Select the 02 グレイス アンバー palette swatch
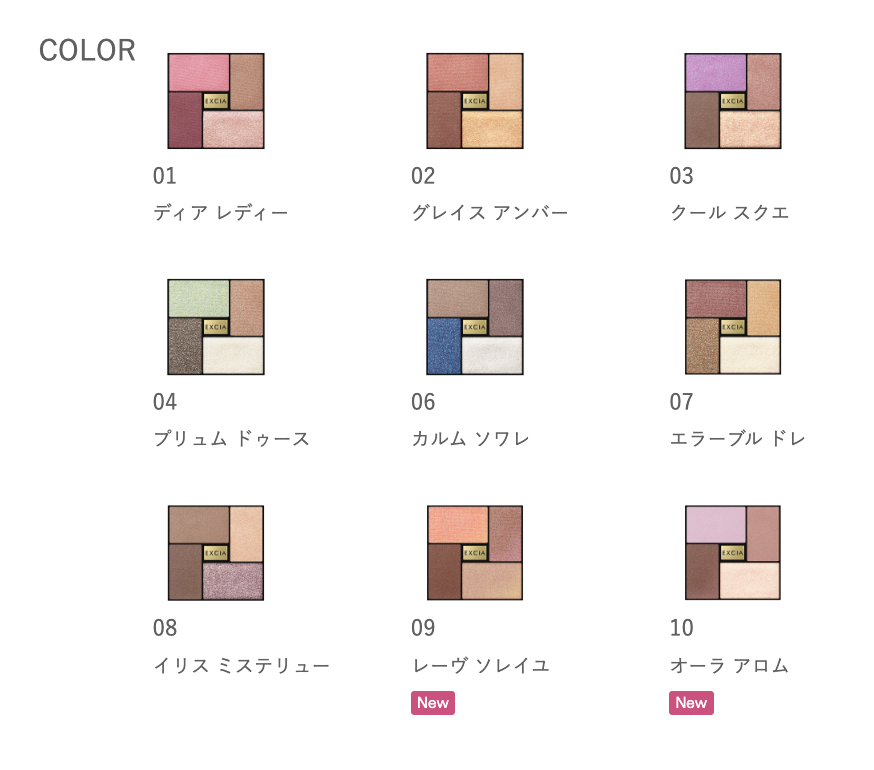 [474, 101]
